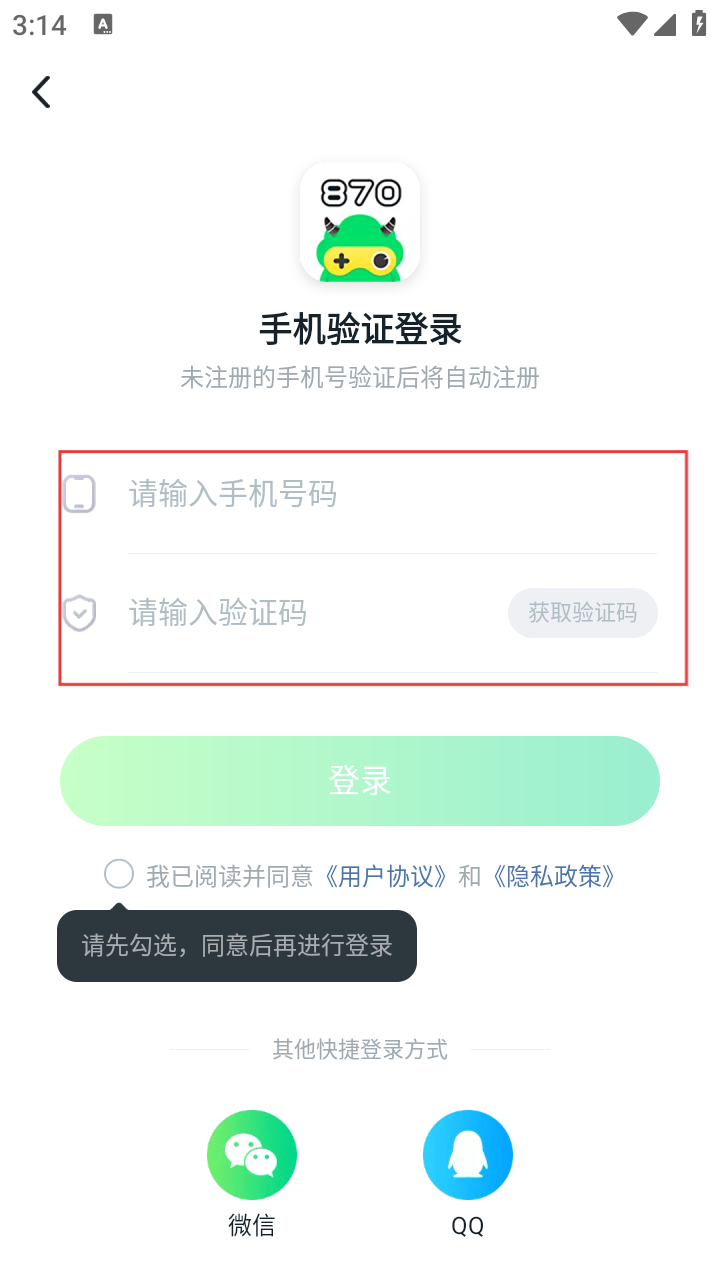Tap the cellular signal icon
The width and height of the screenshot is (720, 1280).
click(x=665, y=24)
